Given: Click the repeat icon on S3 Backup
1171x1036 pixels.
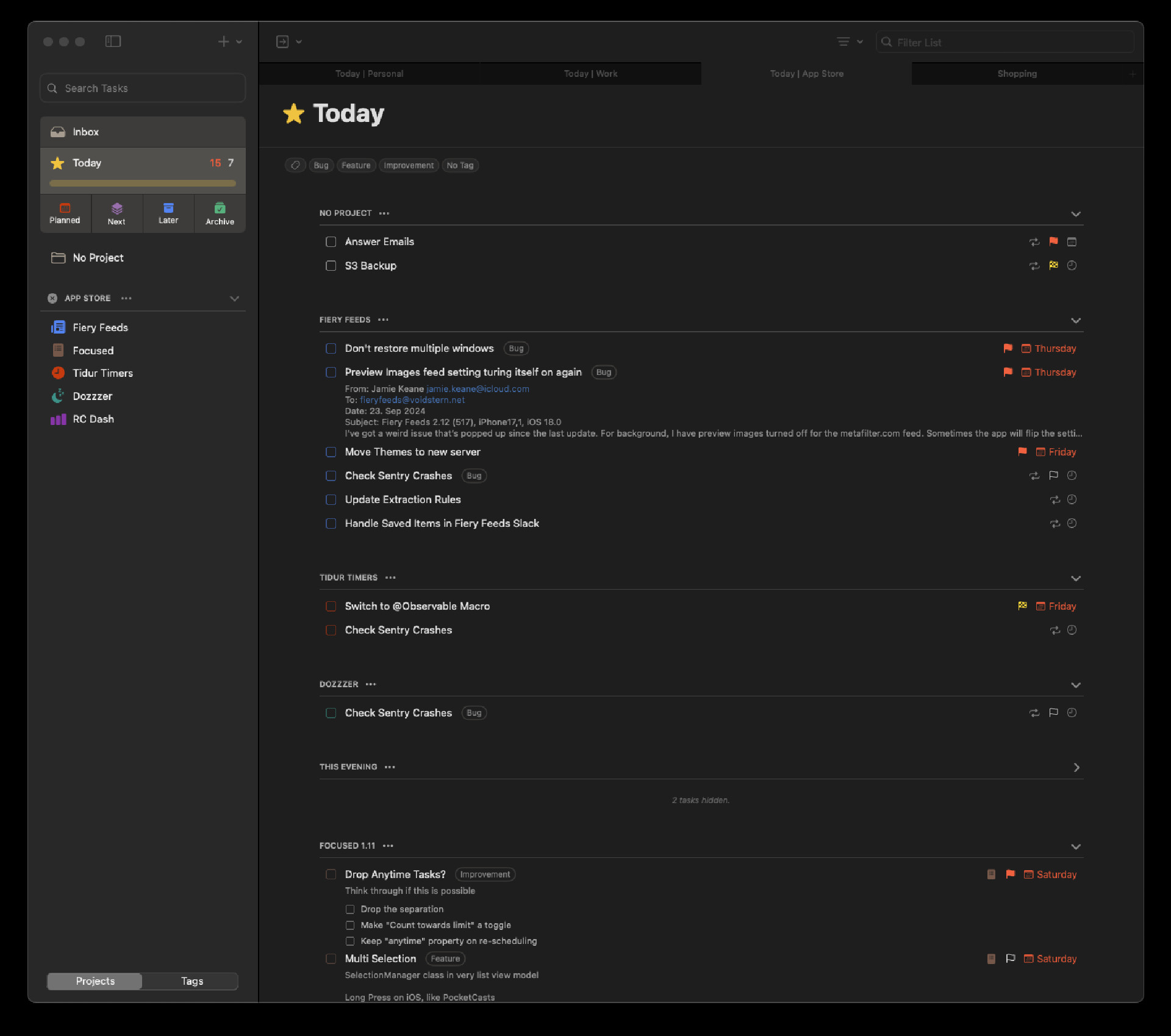Looking at the screenshot, I should pyautogui.click(x=1034, y=265).
